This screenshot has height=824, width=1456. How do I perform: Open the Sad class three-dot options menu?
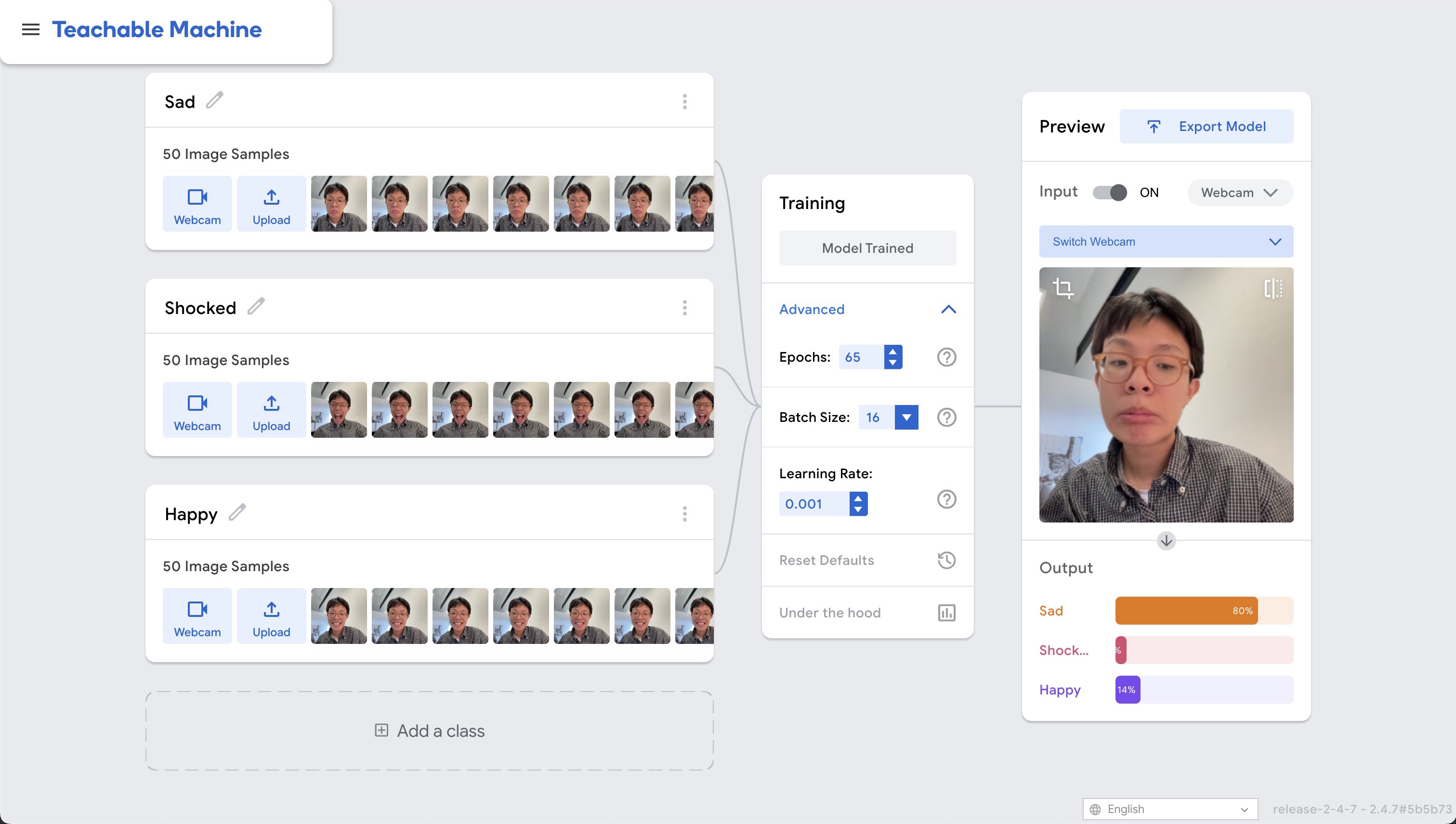coord(685,102)
